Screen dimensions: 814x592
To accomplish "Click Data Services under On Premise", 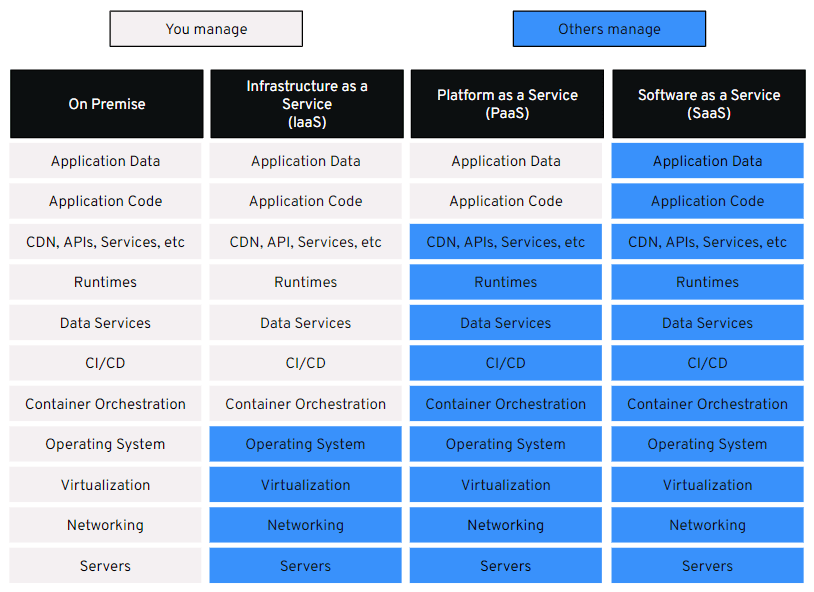I will [x=105, y=322].
